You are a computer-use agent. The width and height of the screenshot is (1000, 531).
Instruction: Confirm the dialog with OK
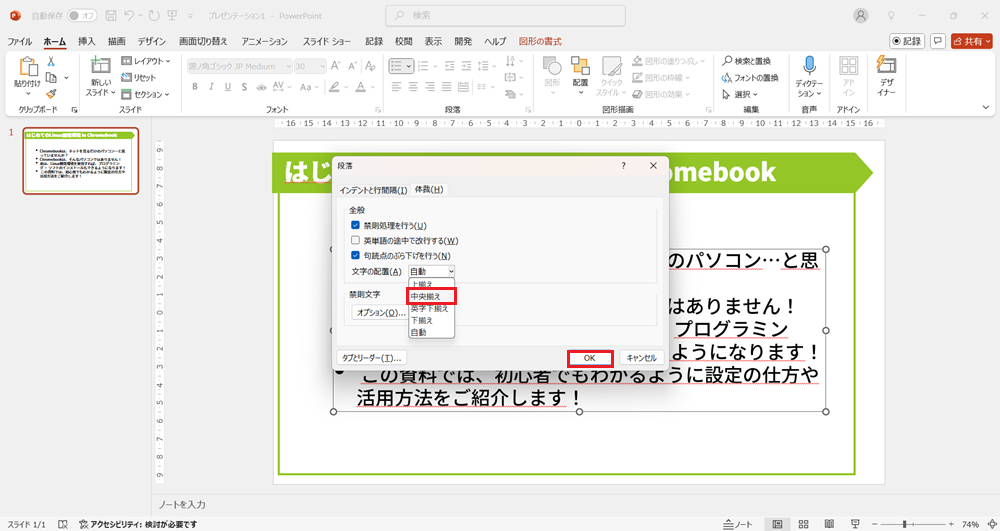coord(590,358)
